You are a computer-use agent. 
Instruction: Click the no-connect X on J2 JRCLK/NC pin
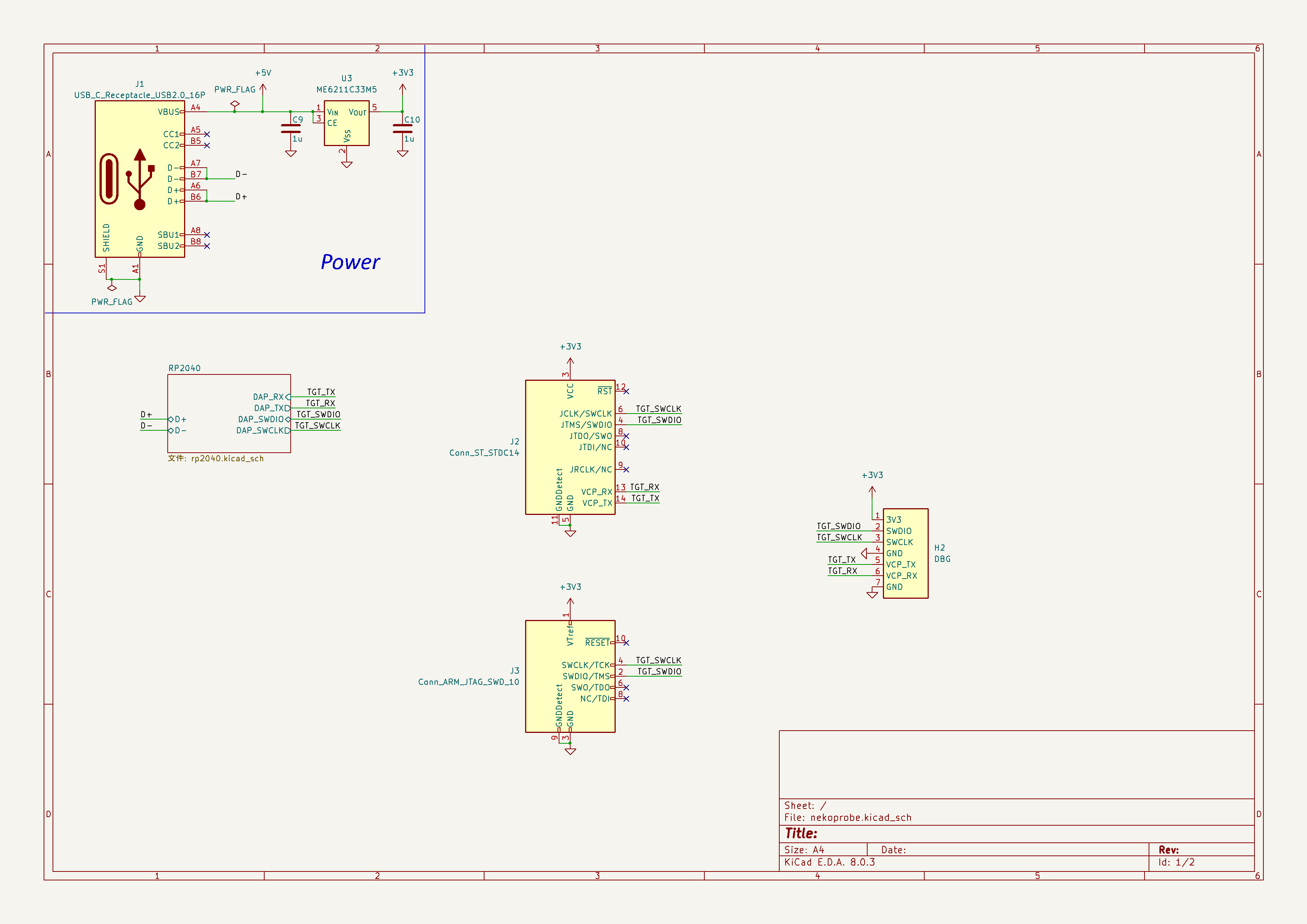[626, 469]
